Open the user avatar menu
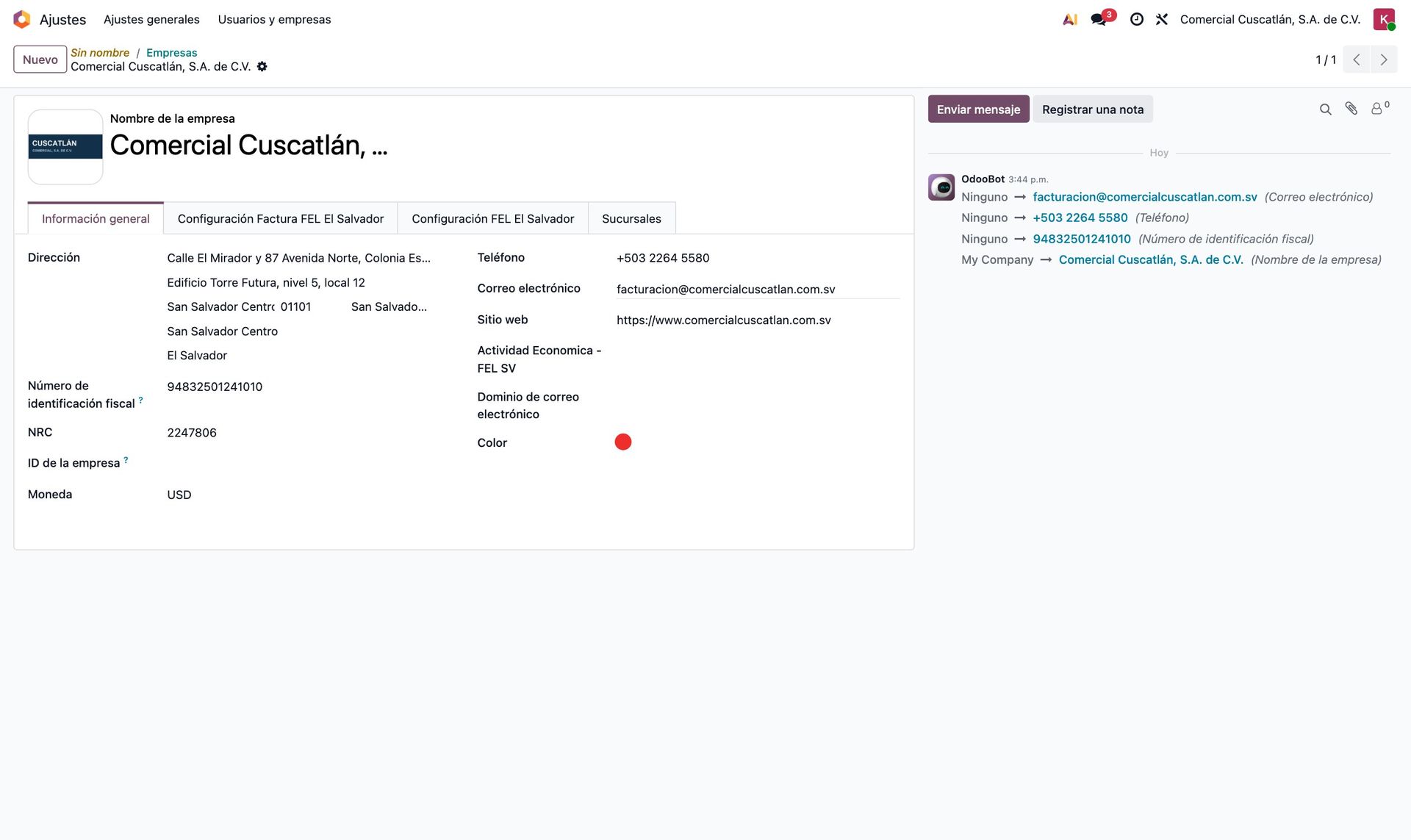Image resolution: width=1411 pixels, height=840 pixels. [1384, 19]
